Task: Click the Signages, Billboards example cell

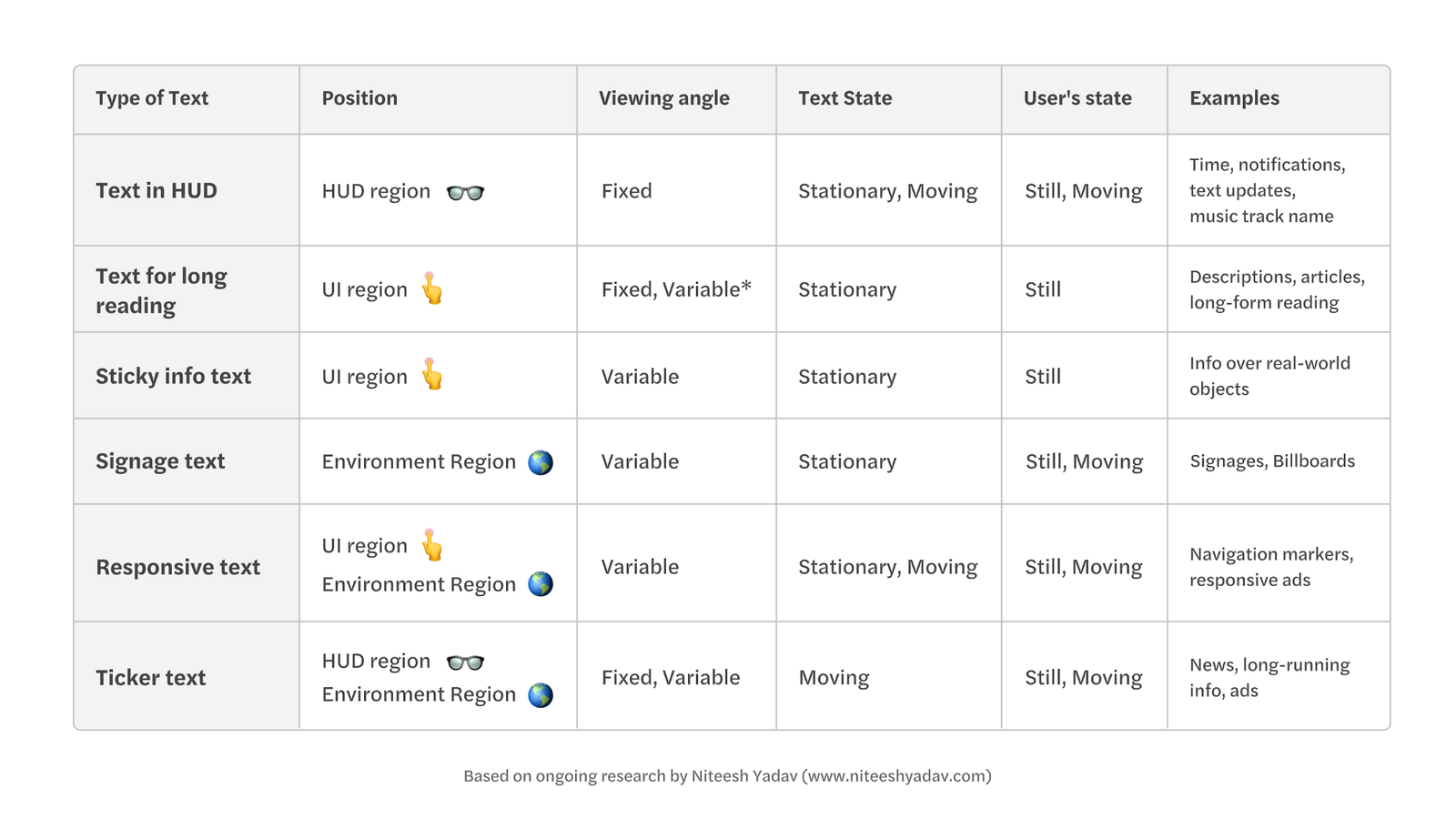Action: (1272, 461)
